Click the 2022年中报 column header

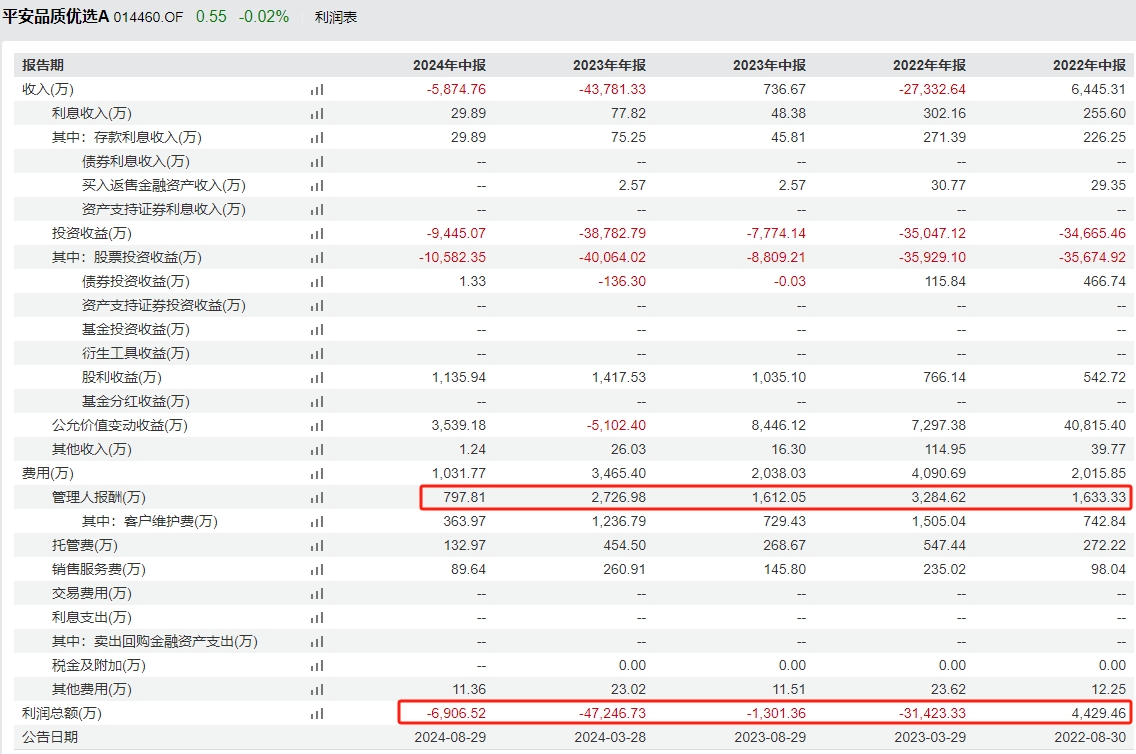pos(1090,65)
